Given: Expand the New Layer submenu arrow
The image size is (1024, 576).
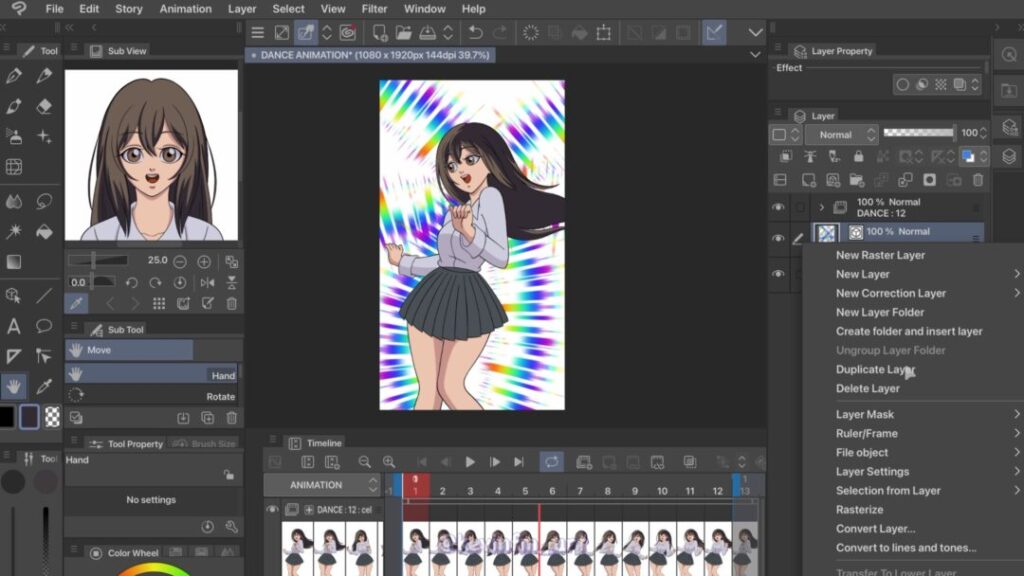Looking at the screenshot, I should click(1017, 274).
